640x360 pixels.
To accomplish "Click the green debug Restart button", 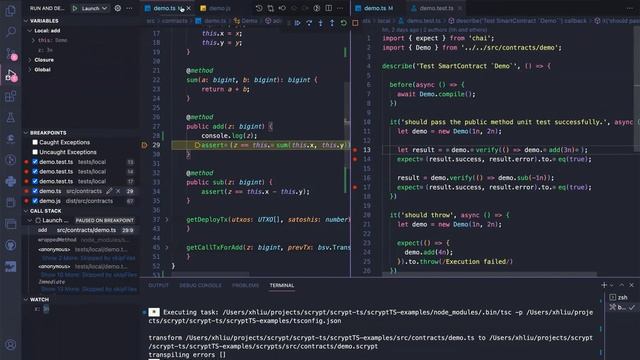I will (344, 23).
